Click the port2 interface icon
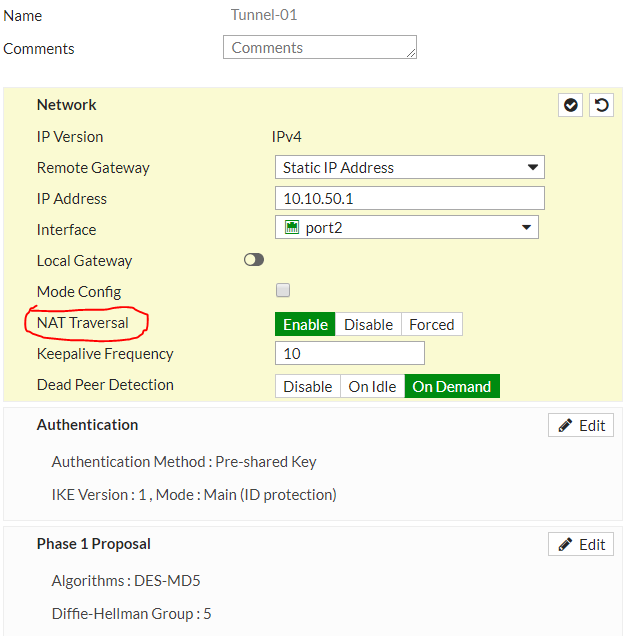The image size is (628, 636). (292, 227)
